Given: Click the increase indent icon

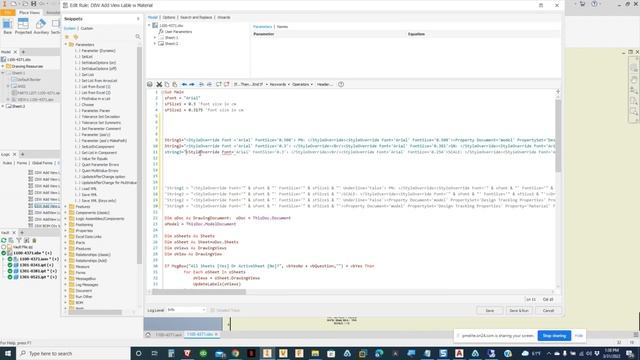Looking at the screenshot, I should [201, 84].
